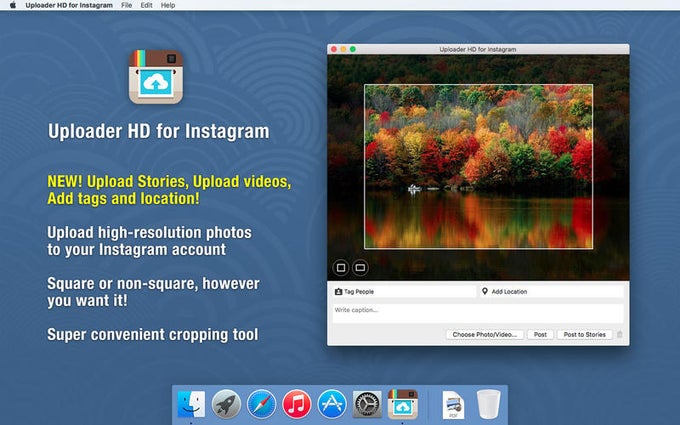Click the Write caption text field
This screenshot has width=680, height=425.
point(478,313)
